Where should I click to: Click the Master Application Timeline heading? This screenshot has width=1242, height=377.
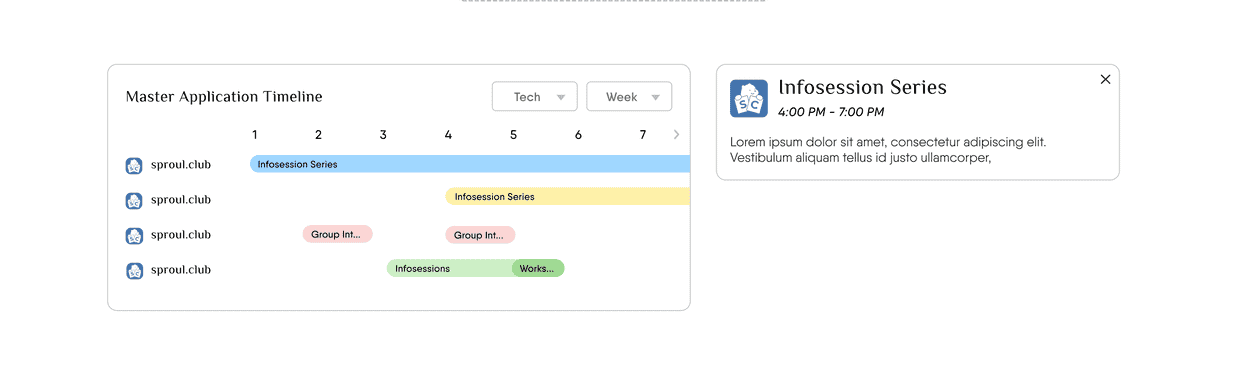tap(224, 97)
